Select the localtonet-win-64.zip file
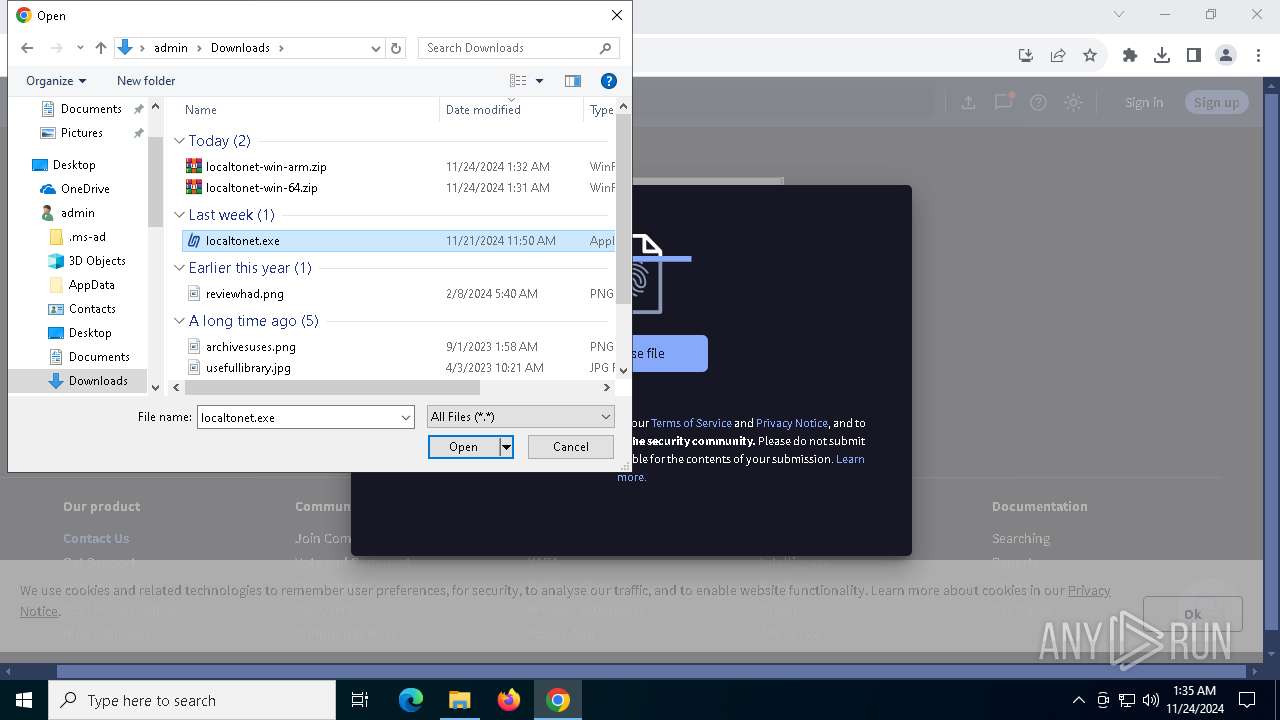Image resolution: width=1280 pixels, height=720 pixels. (x=262, y=188)
